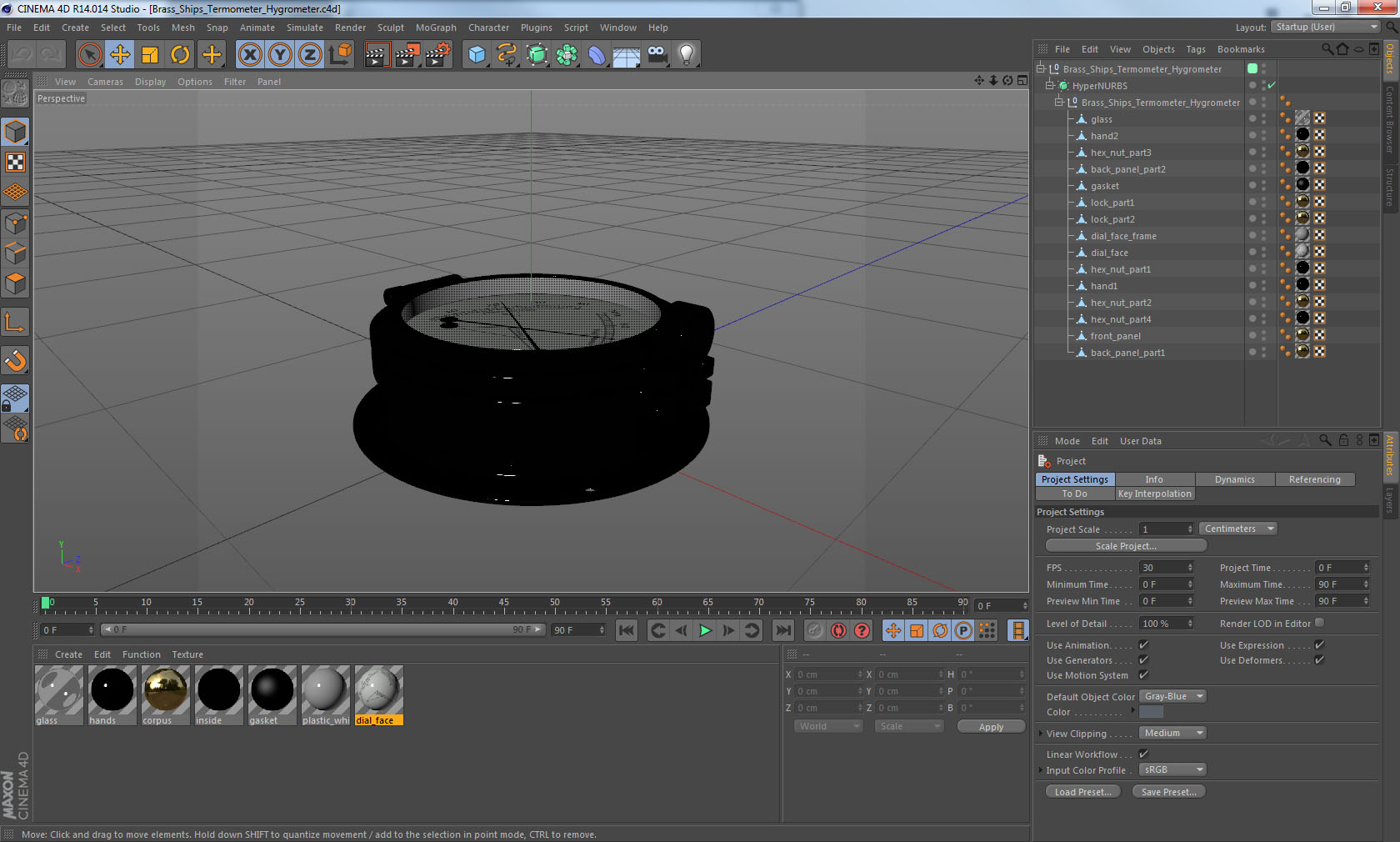Open Default Object Color dropdown
Screen dimensions: 1400x842
pos(1172,696)
